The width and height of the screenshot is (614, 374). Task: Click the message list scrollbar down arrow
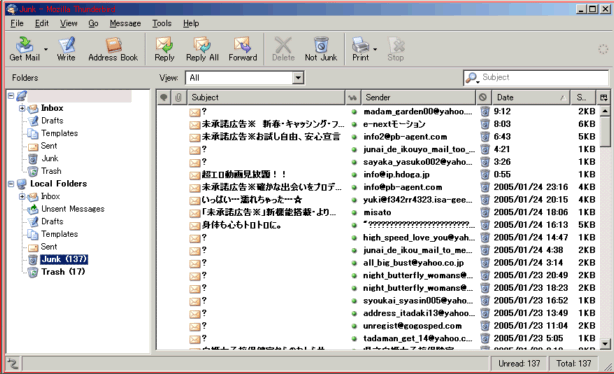coord(605,344)
